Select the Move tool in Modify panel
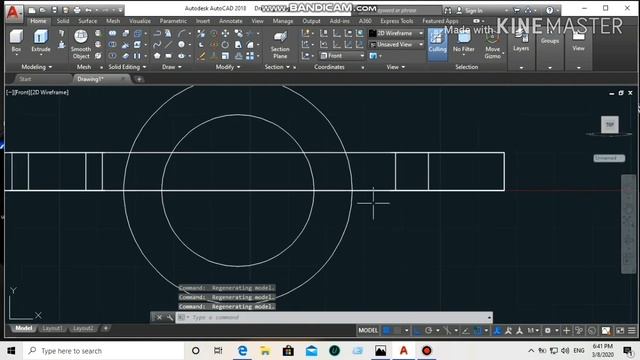Screen dimensions: 640x360 click(225, 33)
